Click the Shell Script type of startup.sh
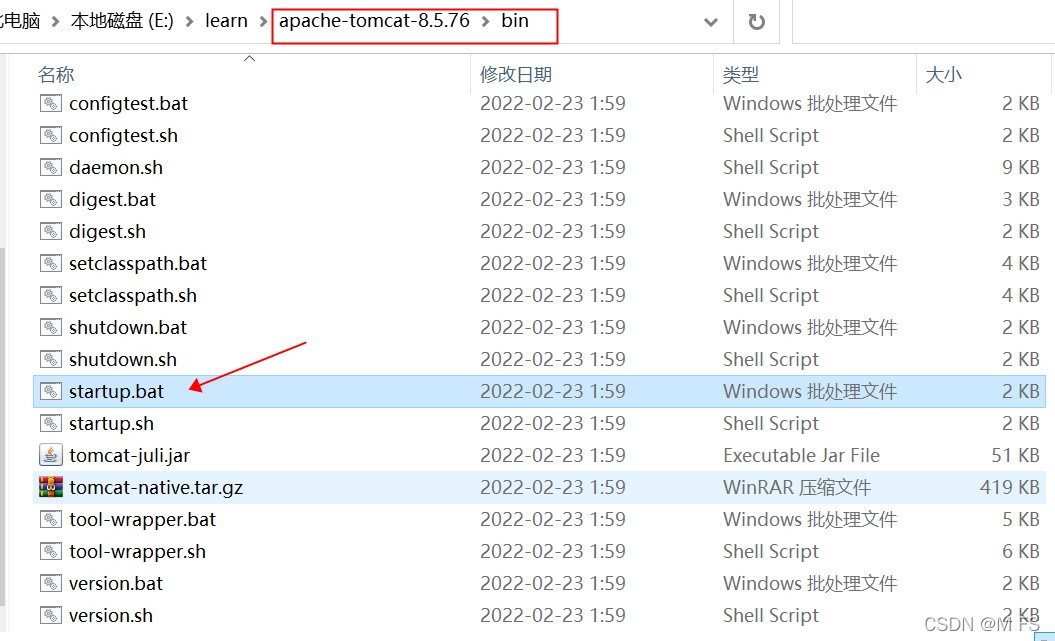 point(770,424)
